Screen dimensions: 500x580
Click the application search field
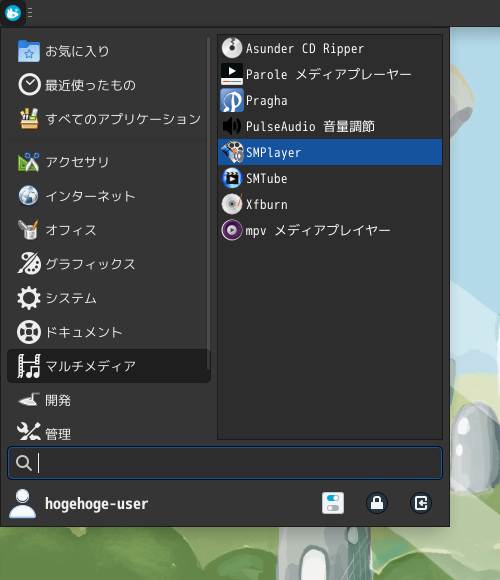(225, 463)
